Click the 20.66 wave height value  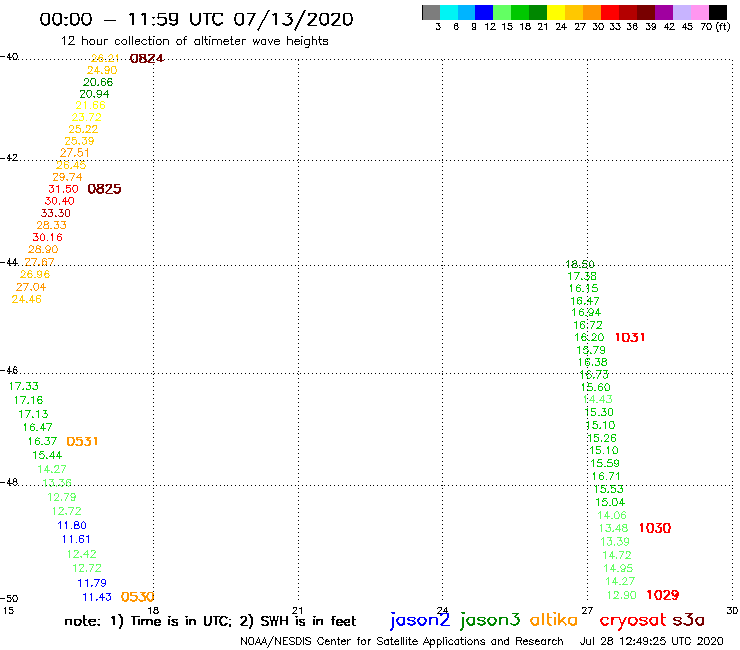coord(98,82)
